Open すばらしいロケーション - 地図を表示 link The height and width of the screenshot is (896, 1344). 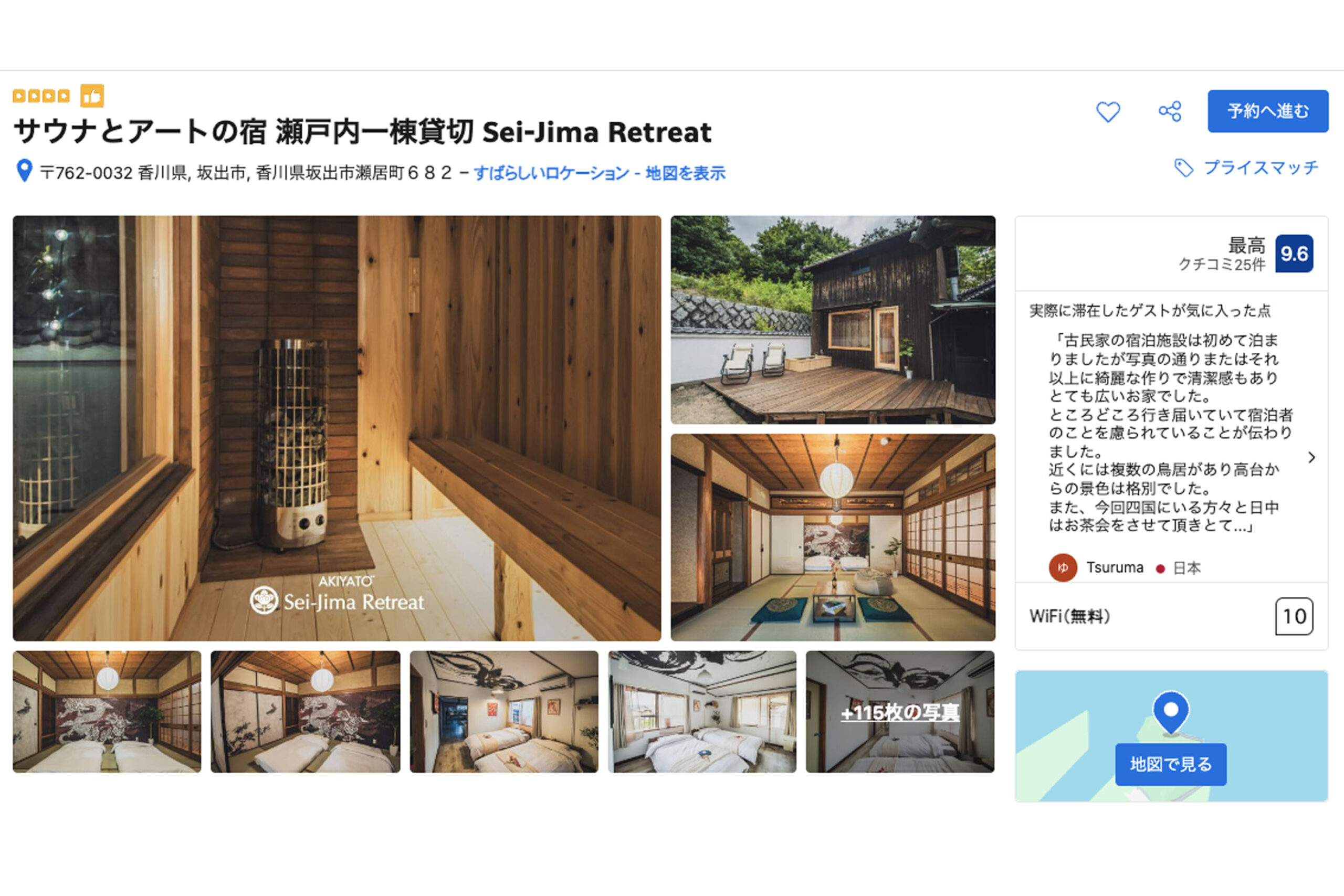(600, 173)
